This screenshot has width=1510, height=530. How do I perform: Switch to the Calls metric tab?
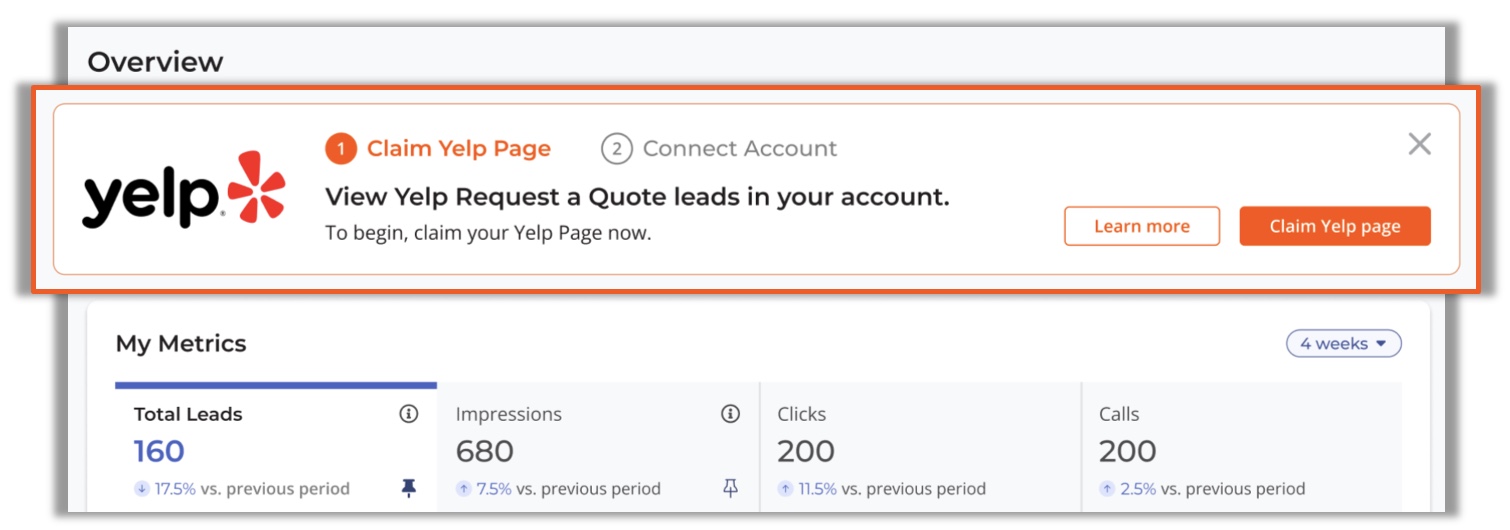pos(1242,448)
